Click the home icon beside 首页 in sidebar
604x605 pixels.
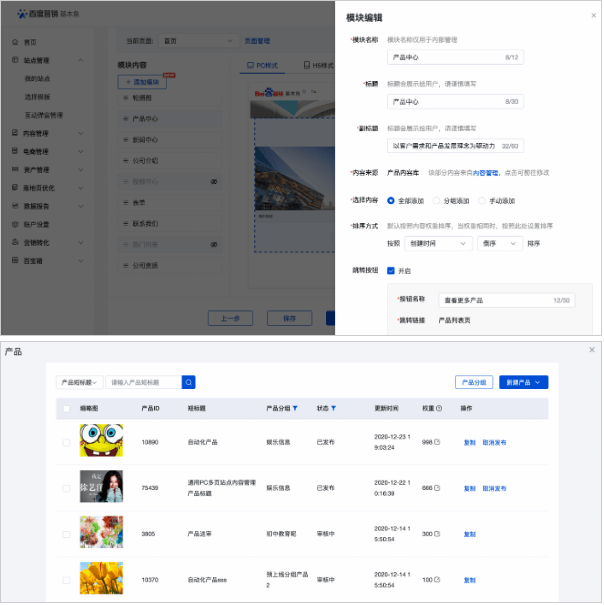point(15,42)
